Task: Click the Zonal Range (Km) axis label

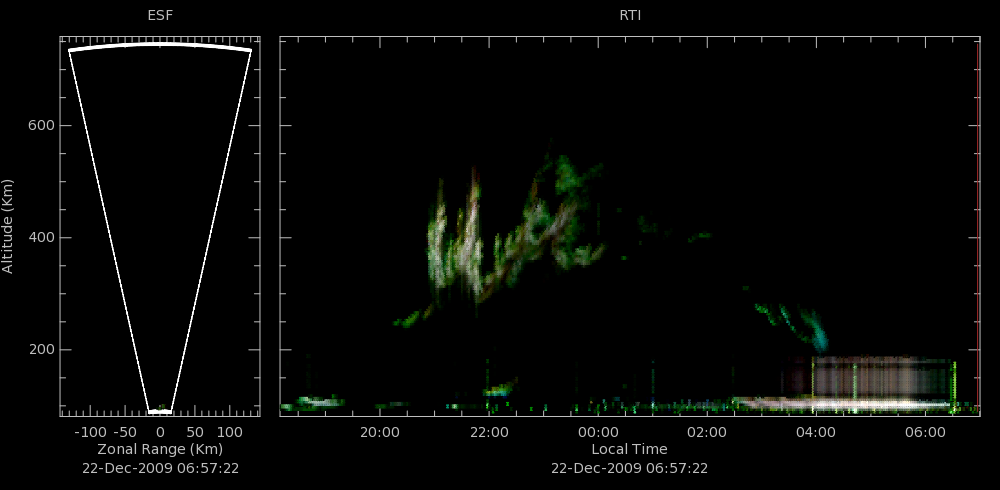Action: pos(160,449)
